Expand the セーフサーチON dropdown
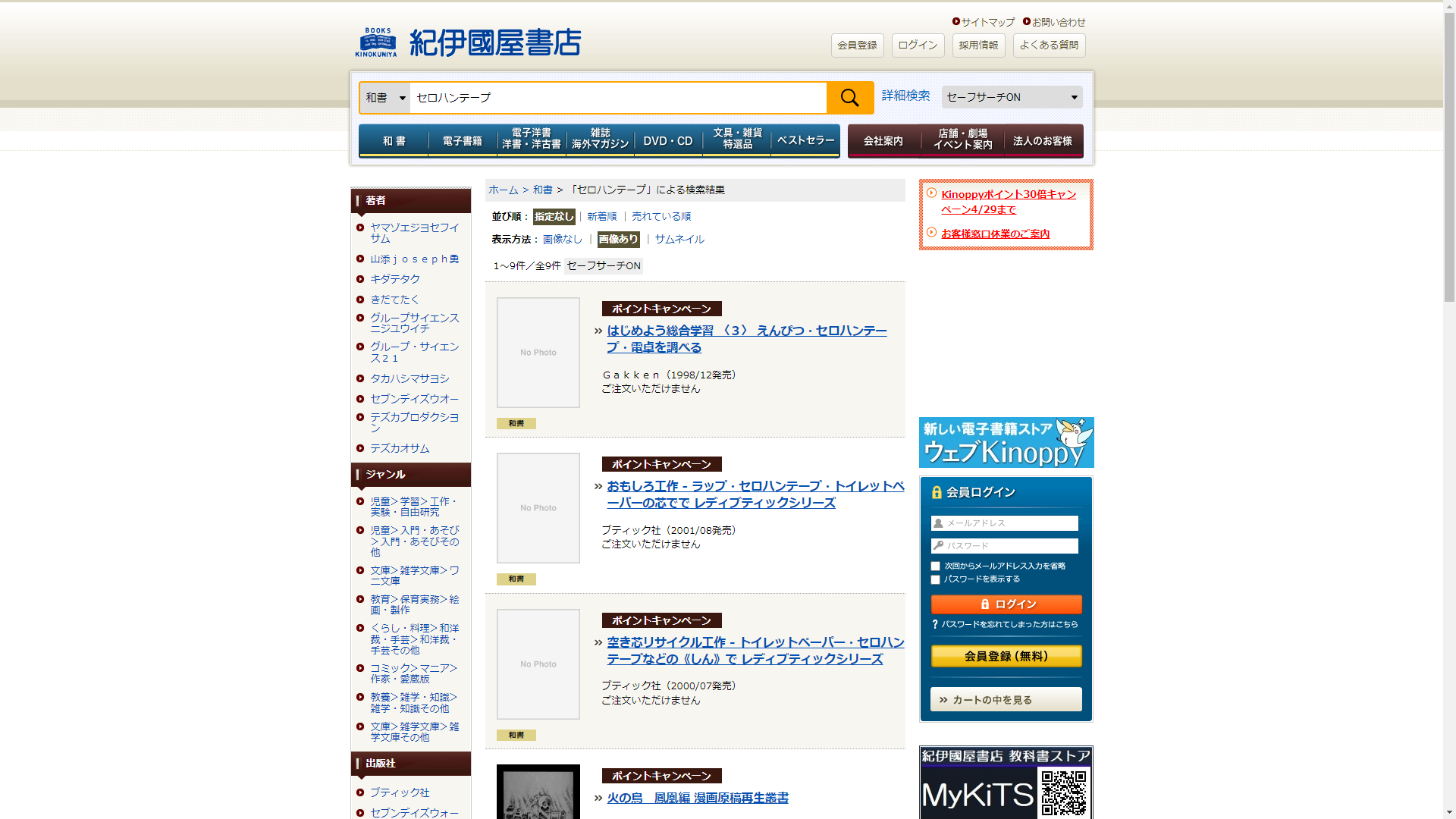Screen dimensions: 1456x819 (1011, 97)
